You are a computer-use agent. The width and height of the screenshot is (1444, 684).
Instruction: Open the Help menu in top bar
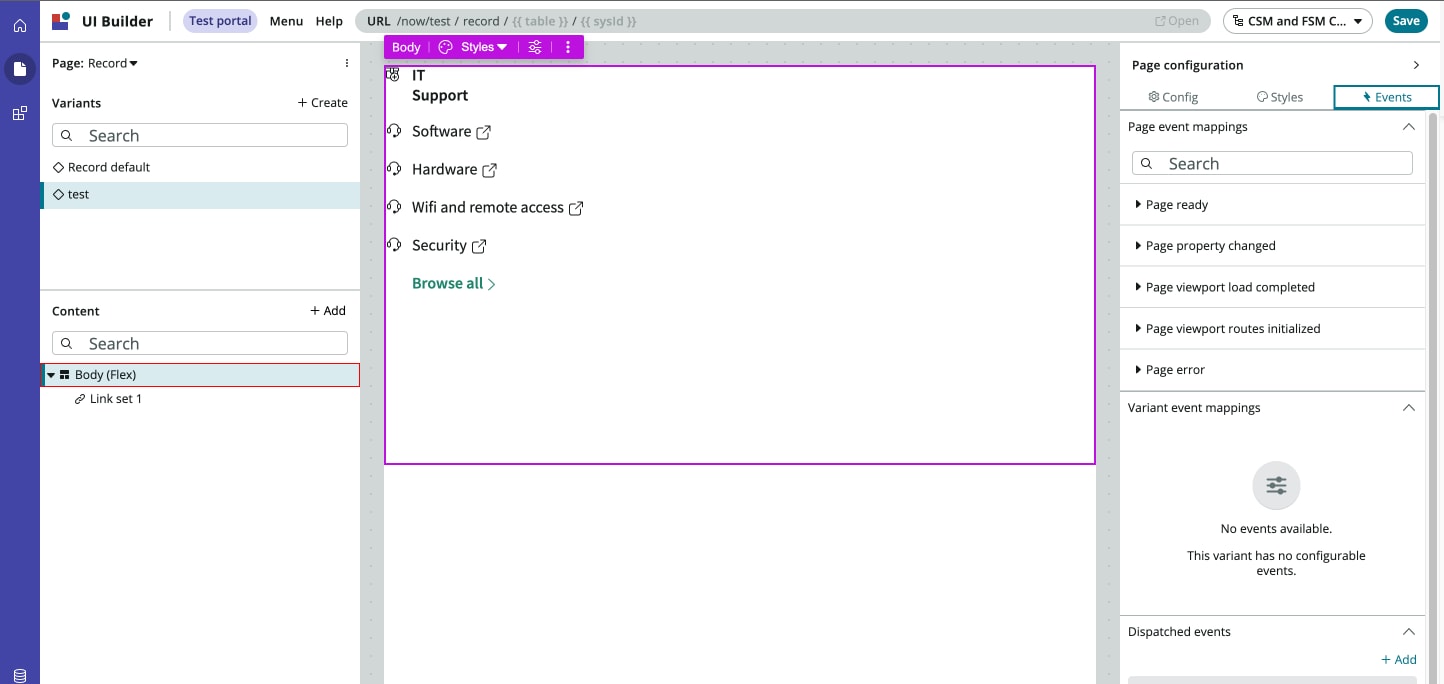point(329,21)
